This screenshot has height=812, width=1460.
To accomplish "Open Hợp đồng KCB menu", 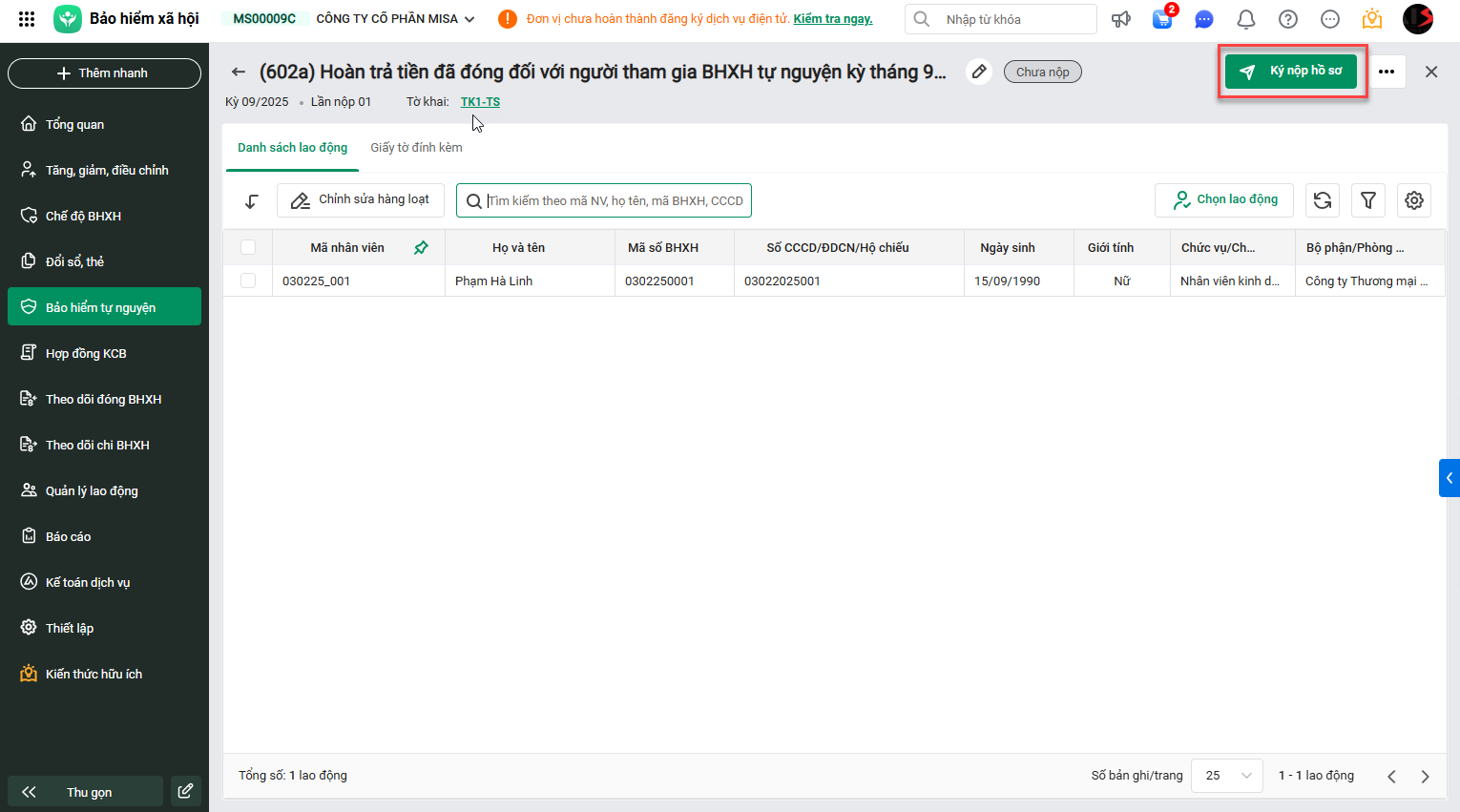I will [x=104, y=353].
